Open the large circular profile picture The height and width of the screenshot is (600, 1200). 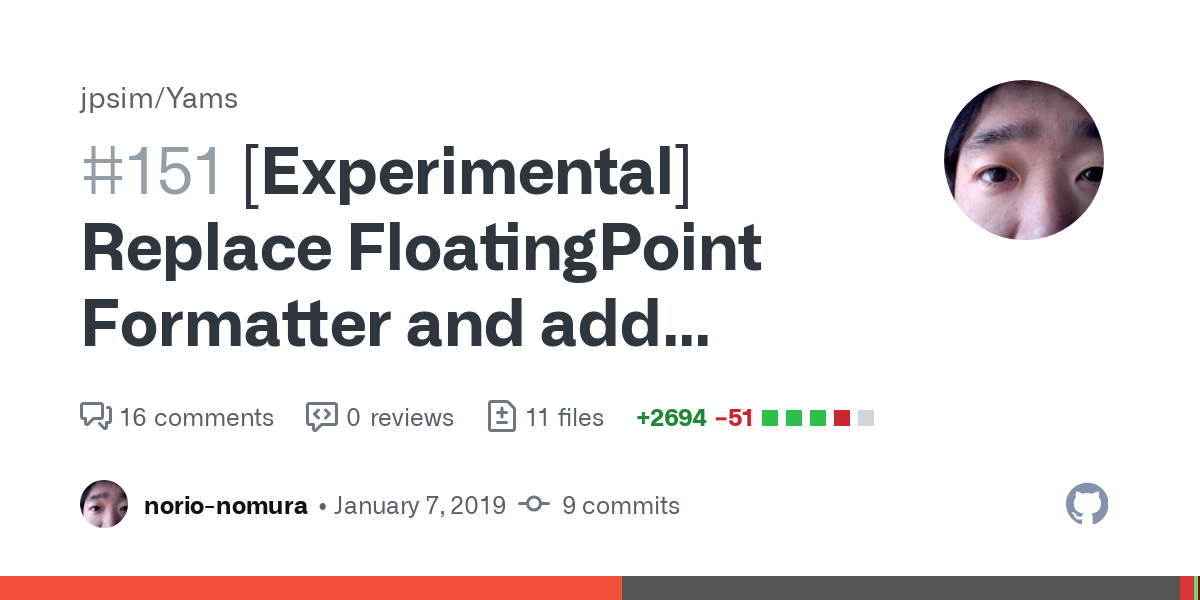[1023, 160]
